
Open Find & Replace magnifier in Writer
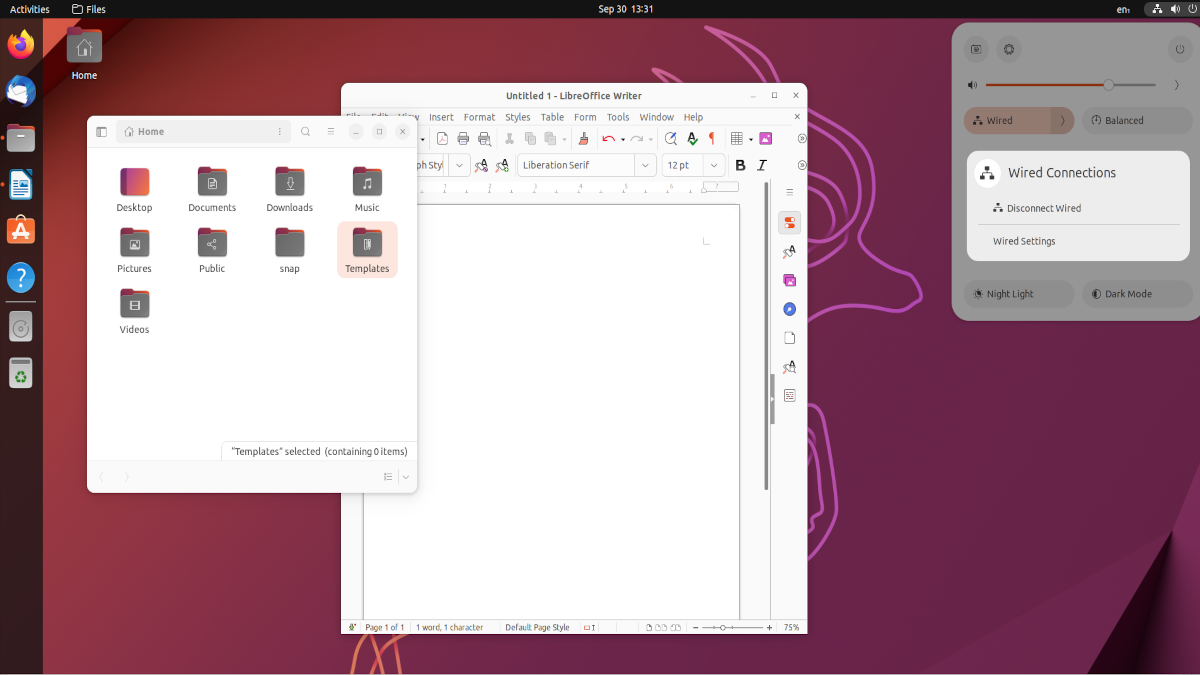click(x=671, y=139)
